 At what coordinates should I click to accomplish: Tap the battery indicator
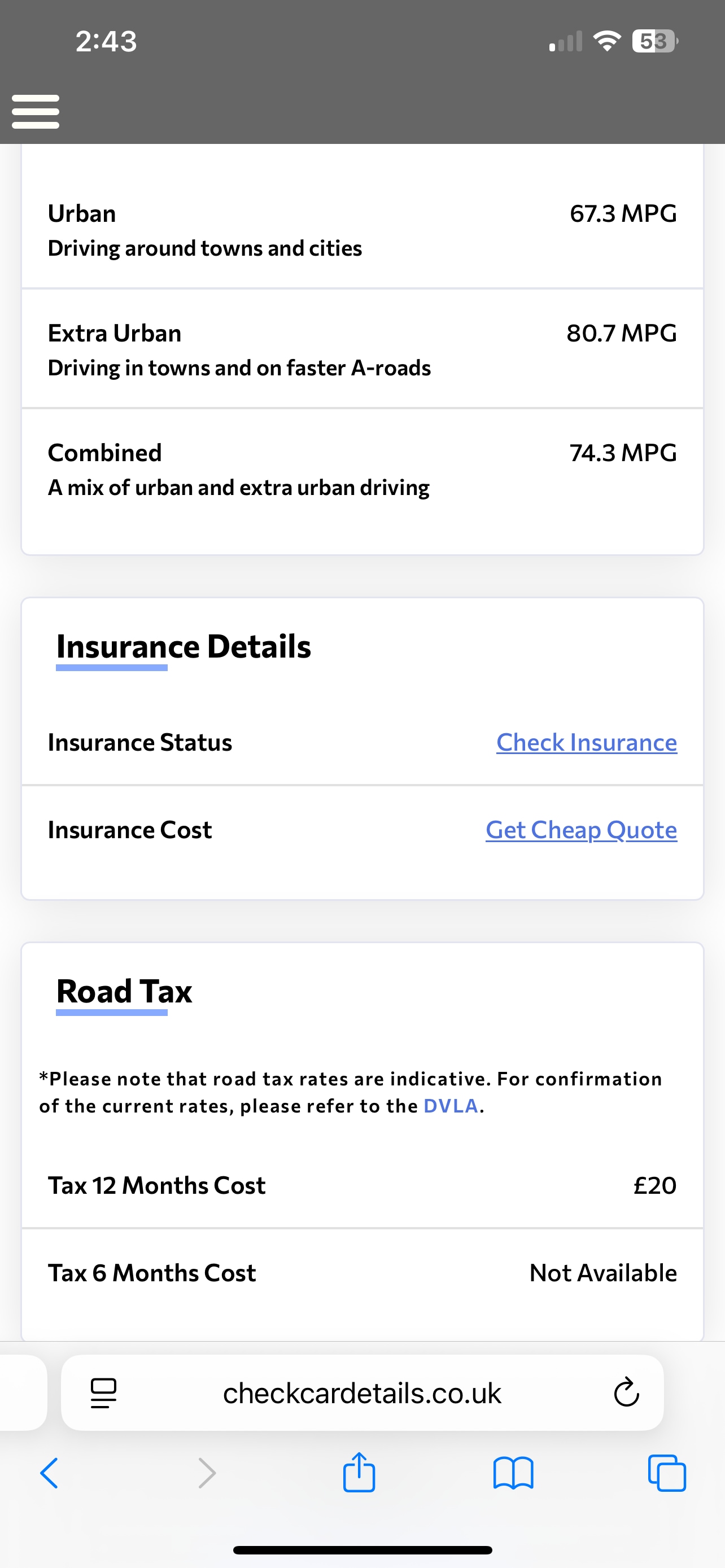pos(654,41)
